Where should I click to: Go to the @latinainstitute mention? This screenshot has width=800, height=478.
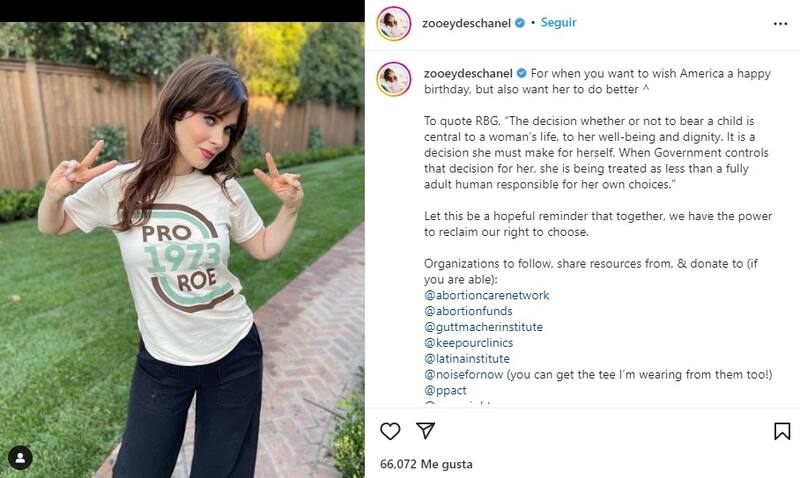click(x=467, y=359)
